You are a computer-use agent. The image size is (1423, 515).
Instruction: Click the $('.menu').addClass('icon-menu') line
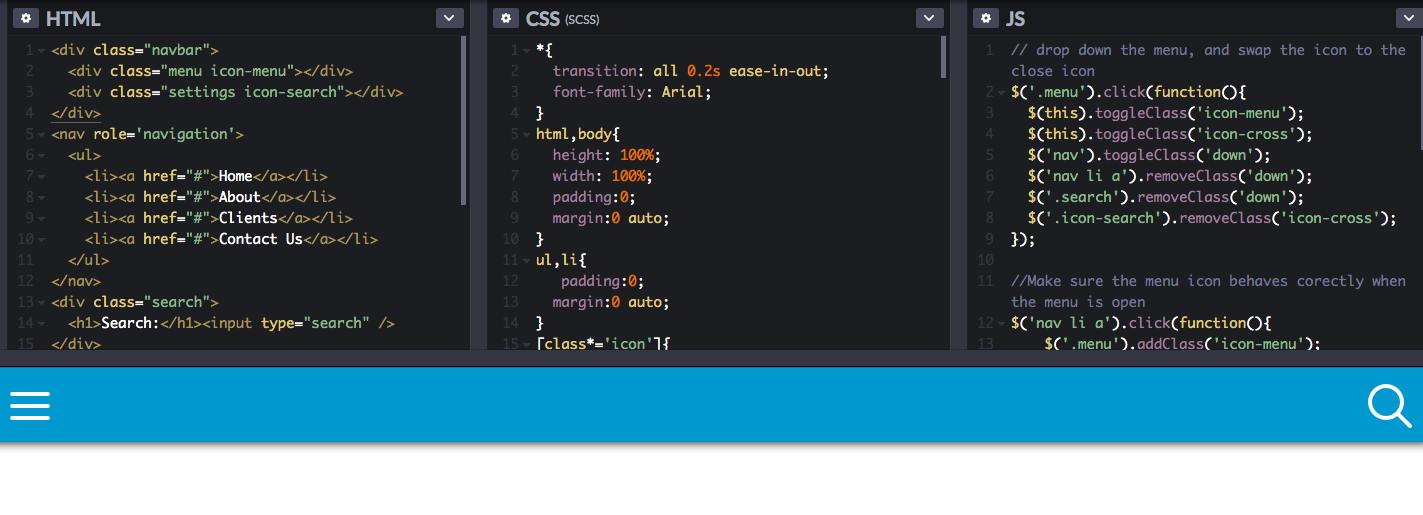tap(1183, 344)
